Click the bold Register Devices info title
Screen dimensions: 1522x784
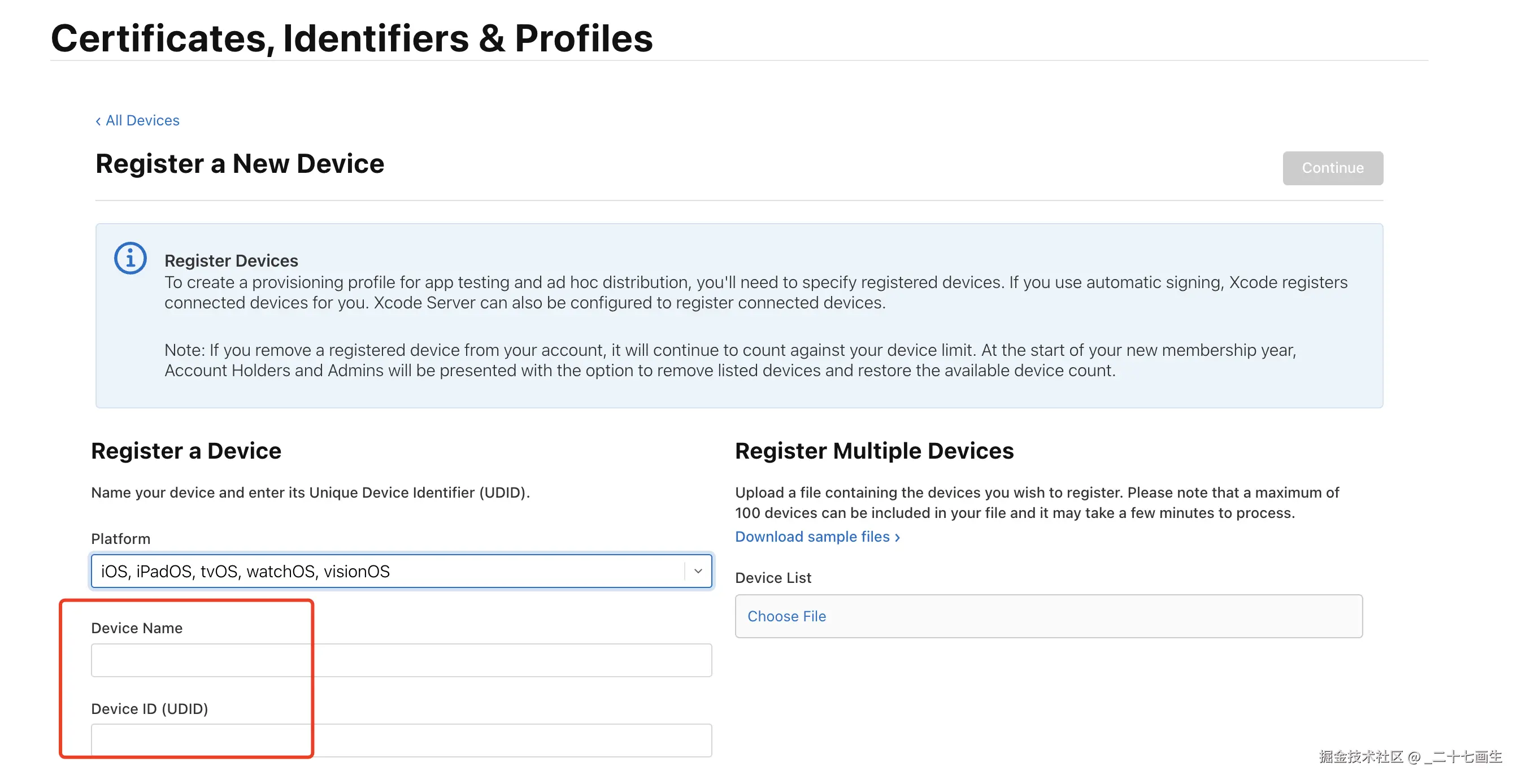coord(231,260)
